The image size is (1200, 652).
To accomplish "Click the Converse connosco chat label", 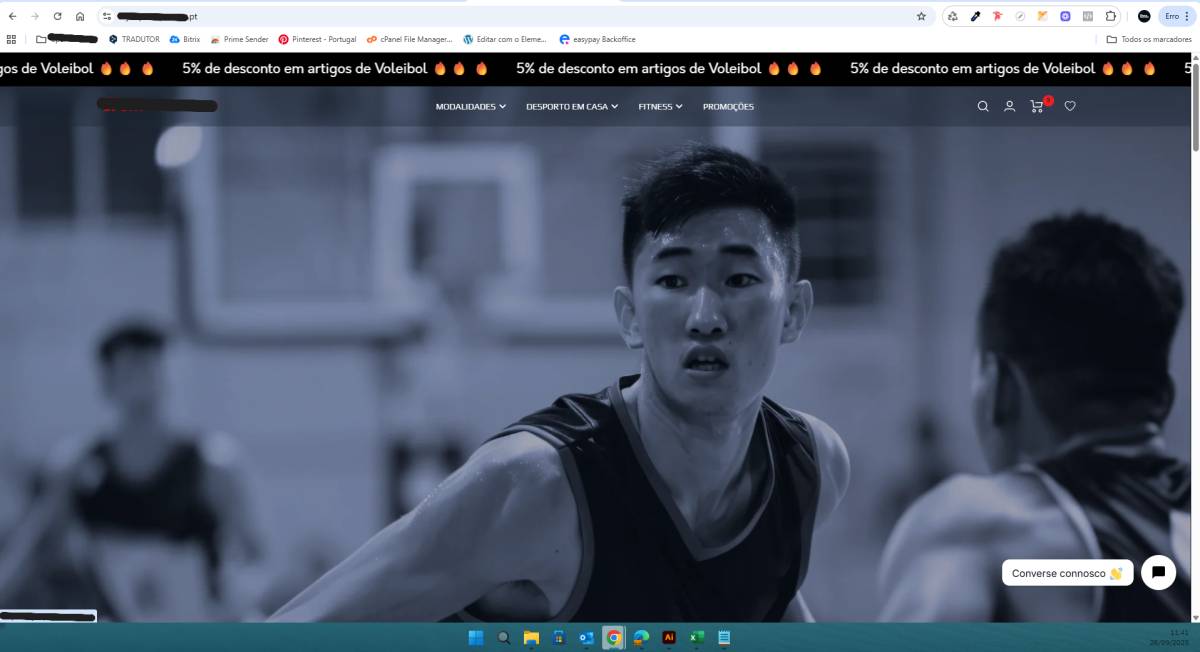I will (x=1067, y=573).
